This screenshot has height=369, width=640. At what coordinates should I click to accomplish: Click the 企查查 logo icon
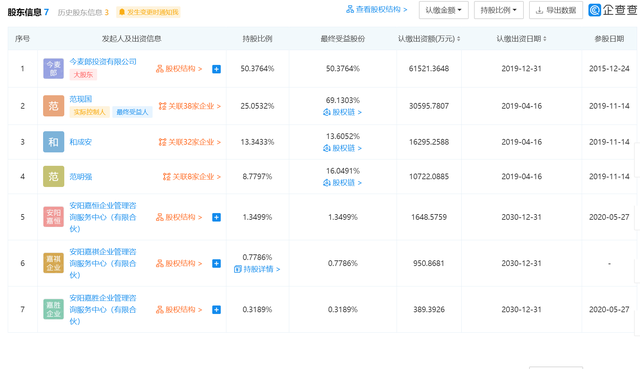coord(594,10)
